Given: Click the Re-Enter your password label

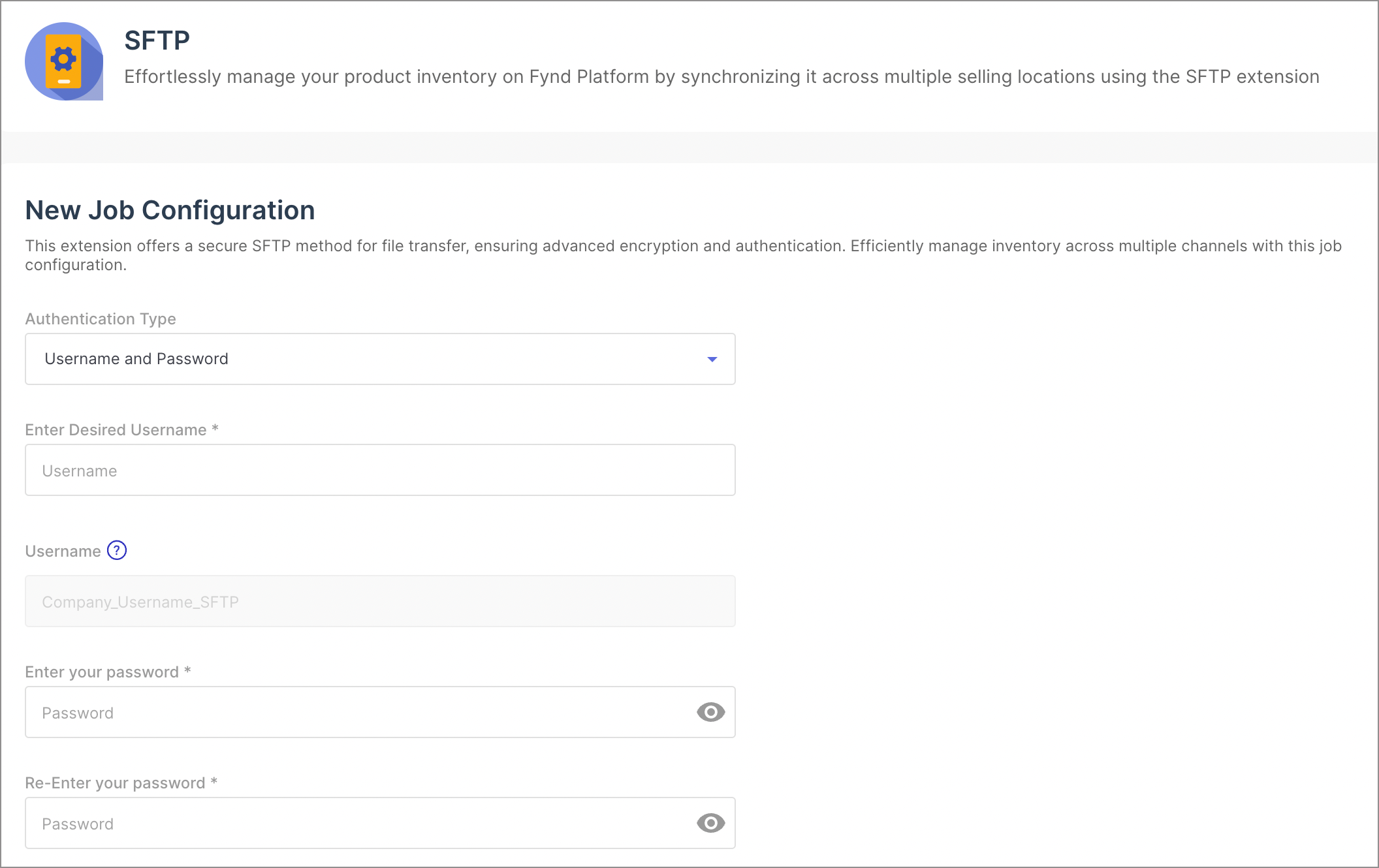Looking at the screenshot, I should (x=121, y=783).
